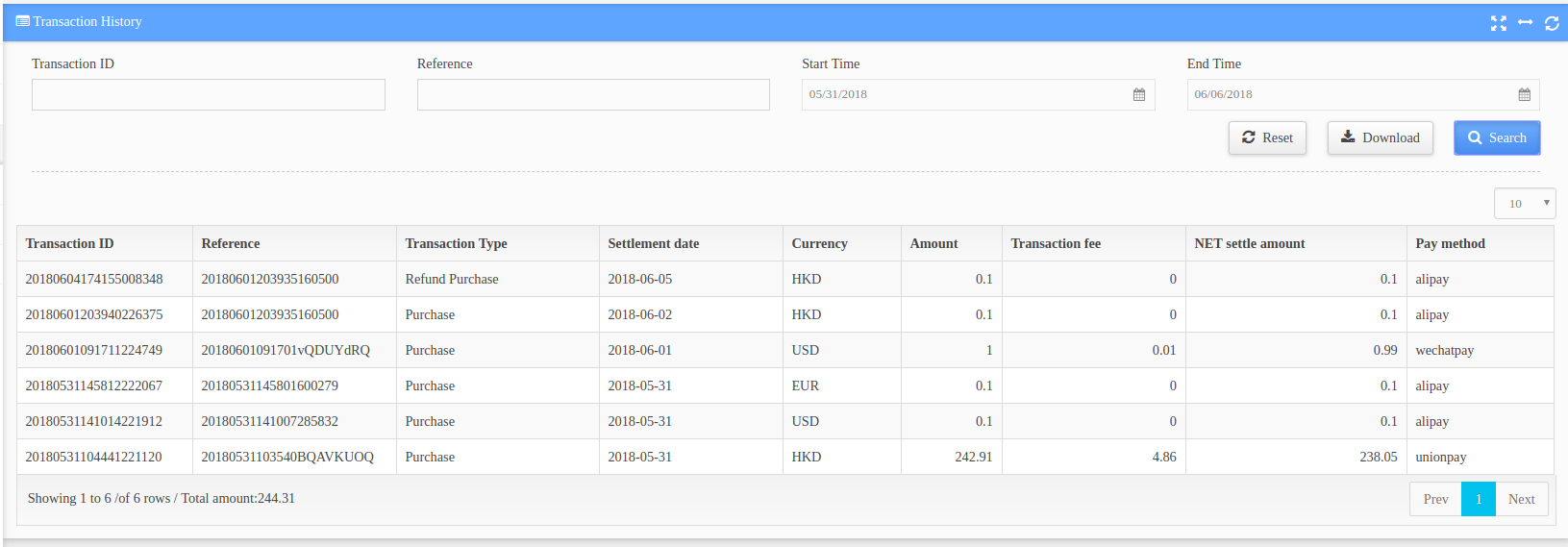The image size is (1568, 547).
Task: Sort by Amount column header
Action: [x=934, y=243]
